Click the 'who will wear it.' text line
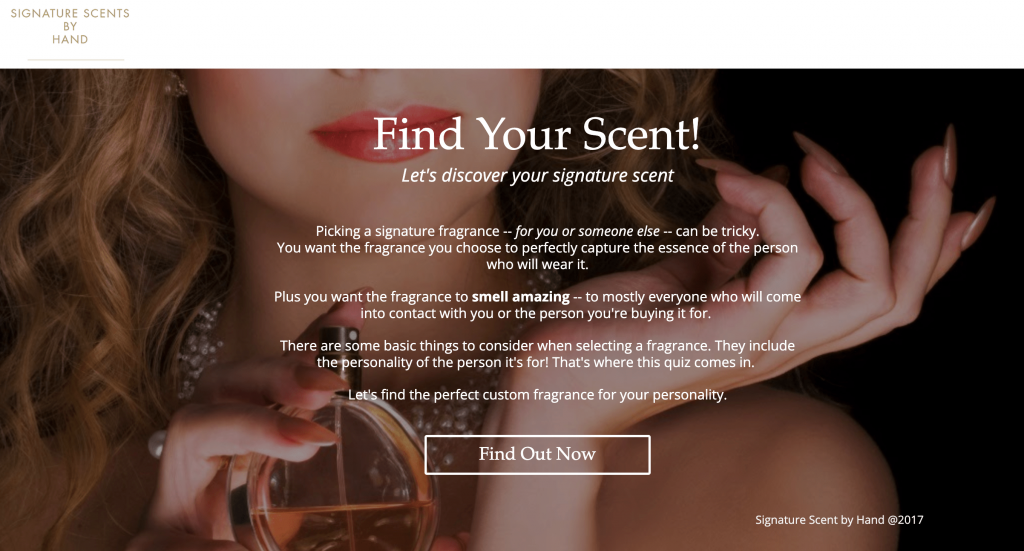1024x551 pixels. click(x=537, y=264)
